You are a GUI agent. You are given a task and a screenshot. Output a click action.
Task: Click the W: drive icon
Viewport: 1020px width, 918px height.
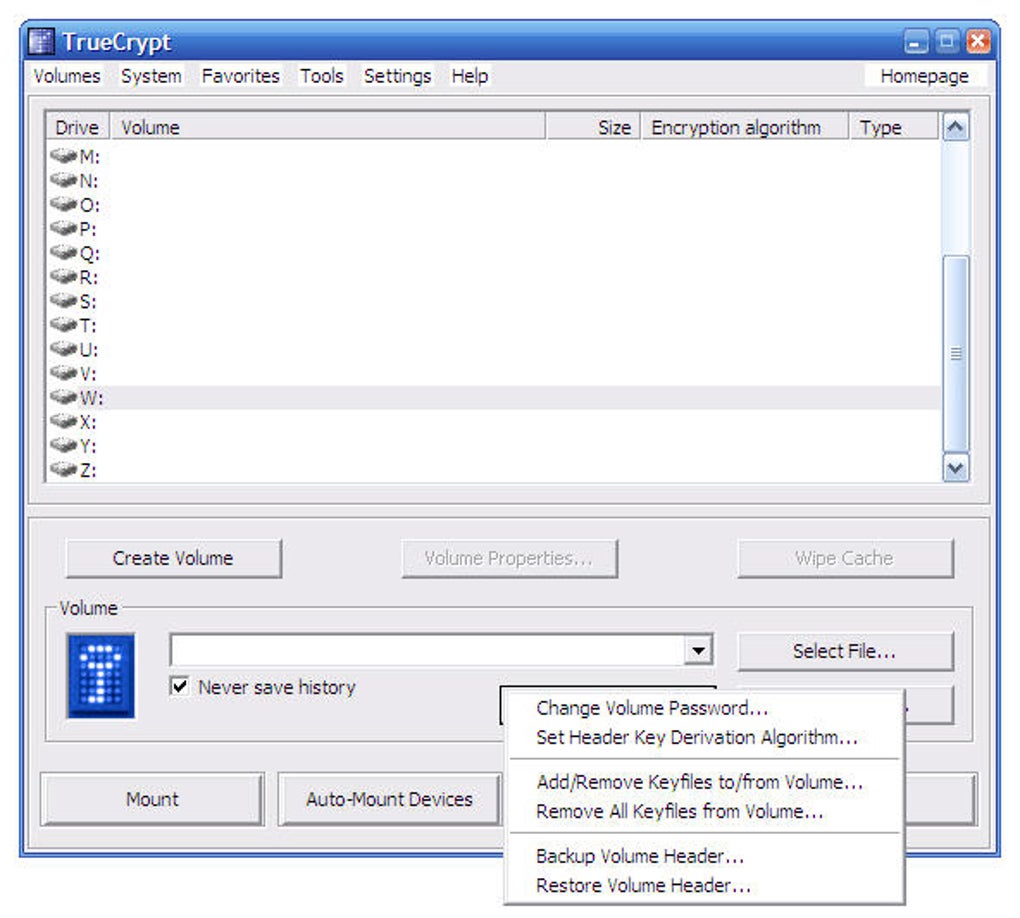(63, 396)
